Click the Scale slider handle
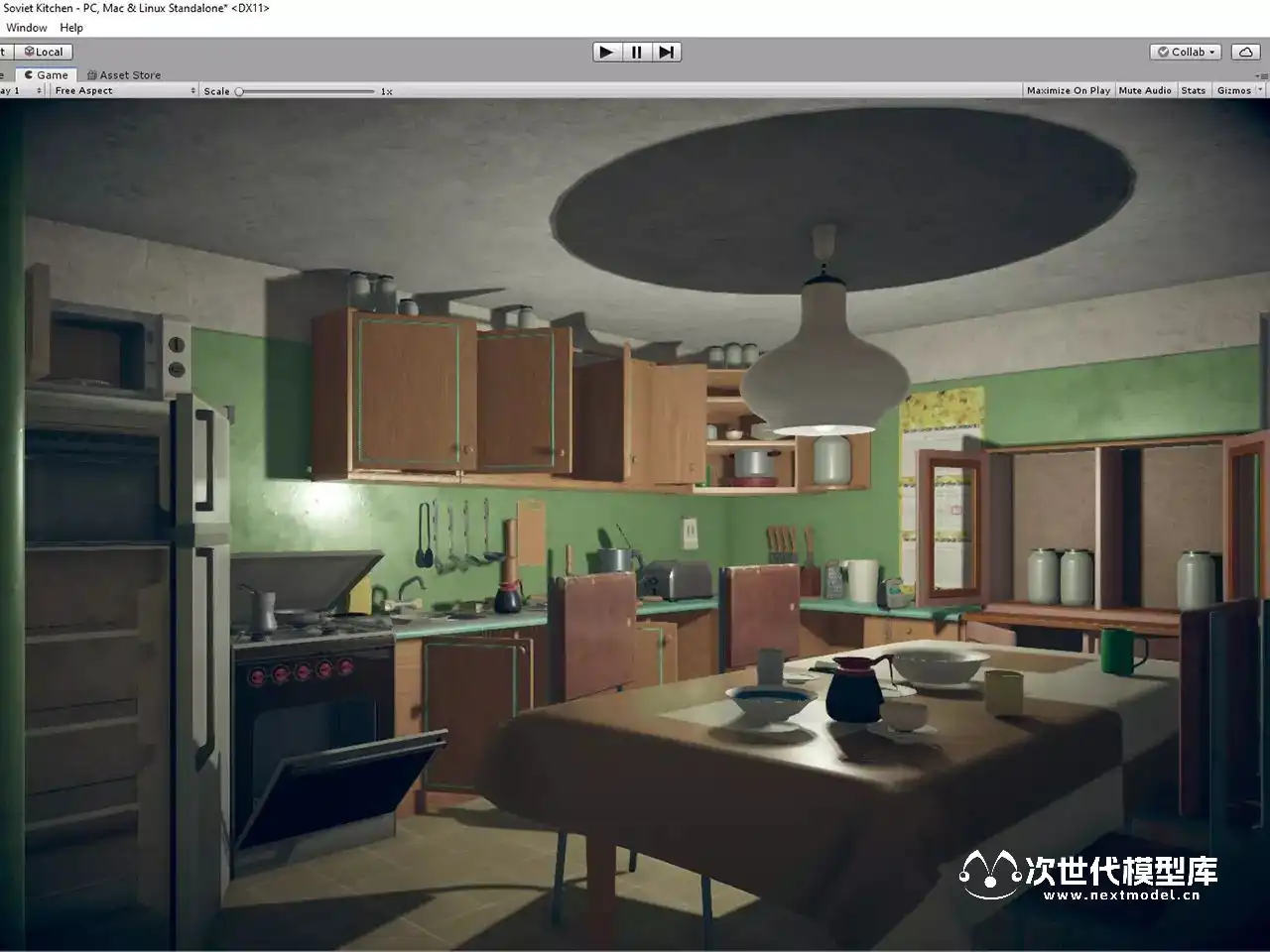 pyautogui.click(x=239, y=91)
